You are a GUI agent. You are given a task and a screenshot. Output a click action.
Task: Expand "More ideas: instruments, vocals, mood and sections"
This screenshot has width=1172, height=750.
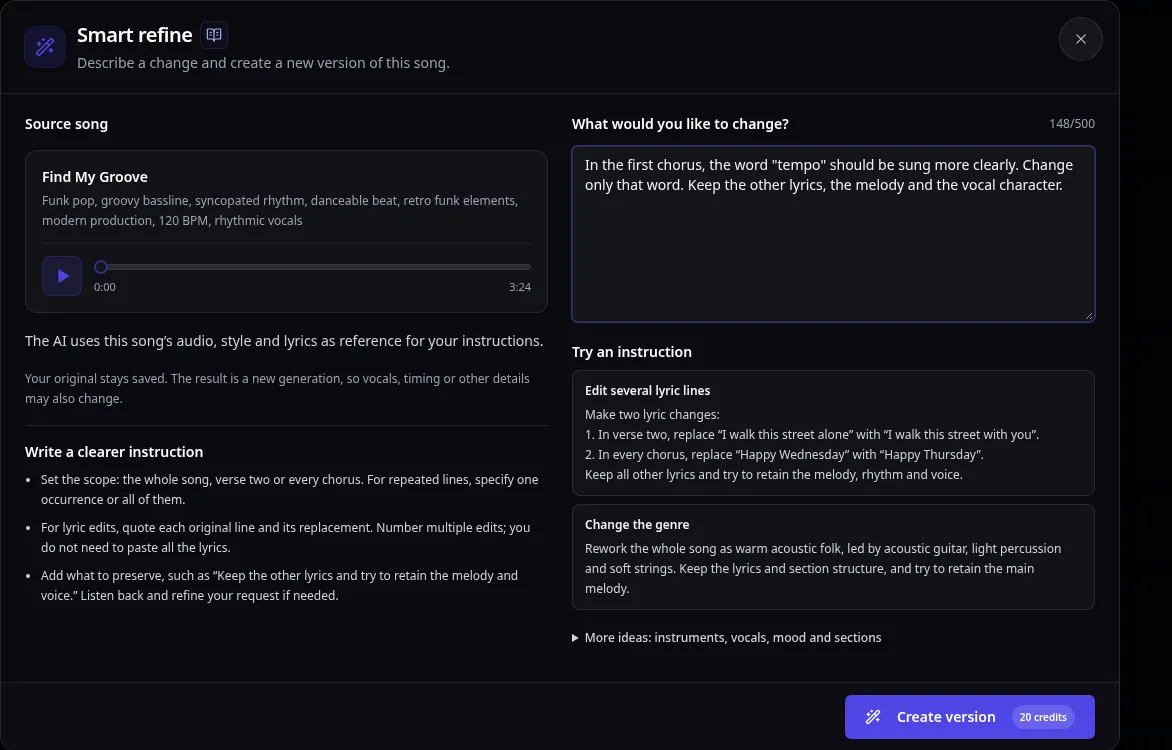(727, 638)
